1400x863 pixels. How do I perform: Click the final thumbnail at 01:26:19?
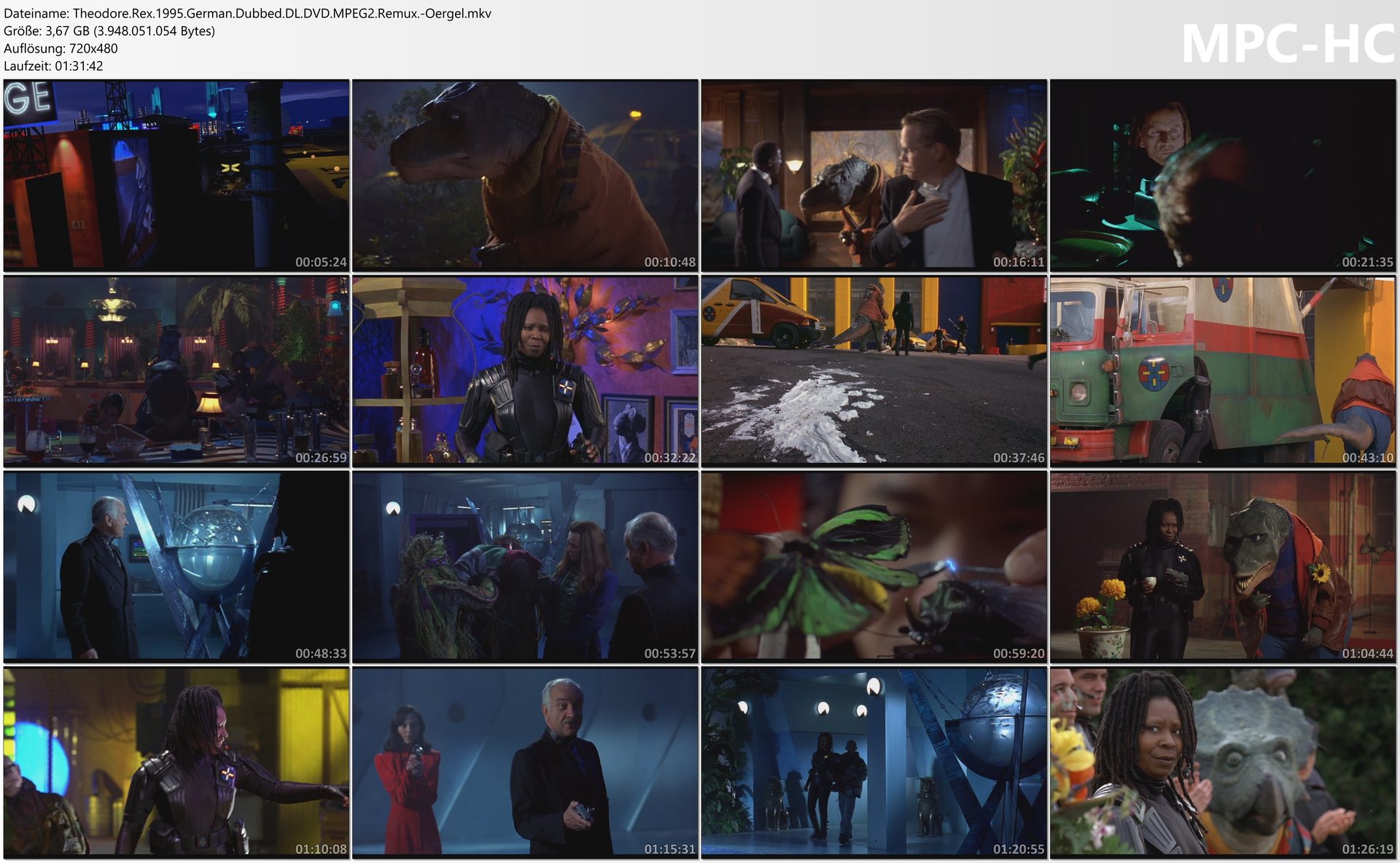(x=1223, y=762)
